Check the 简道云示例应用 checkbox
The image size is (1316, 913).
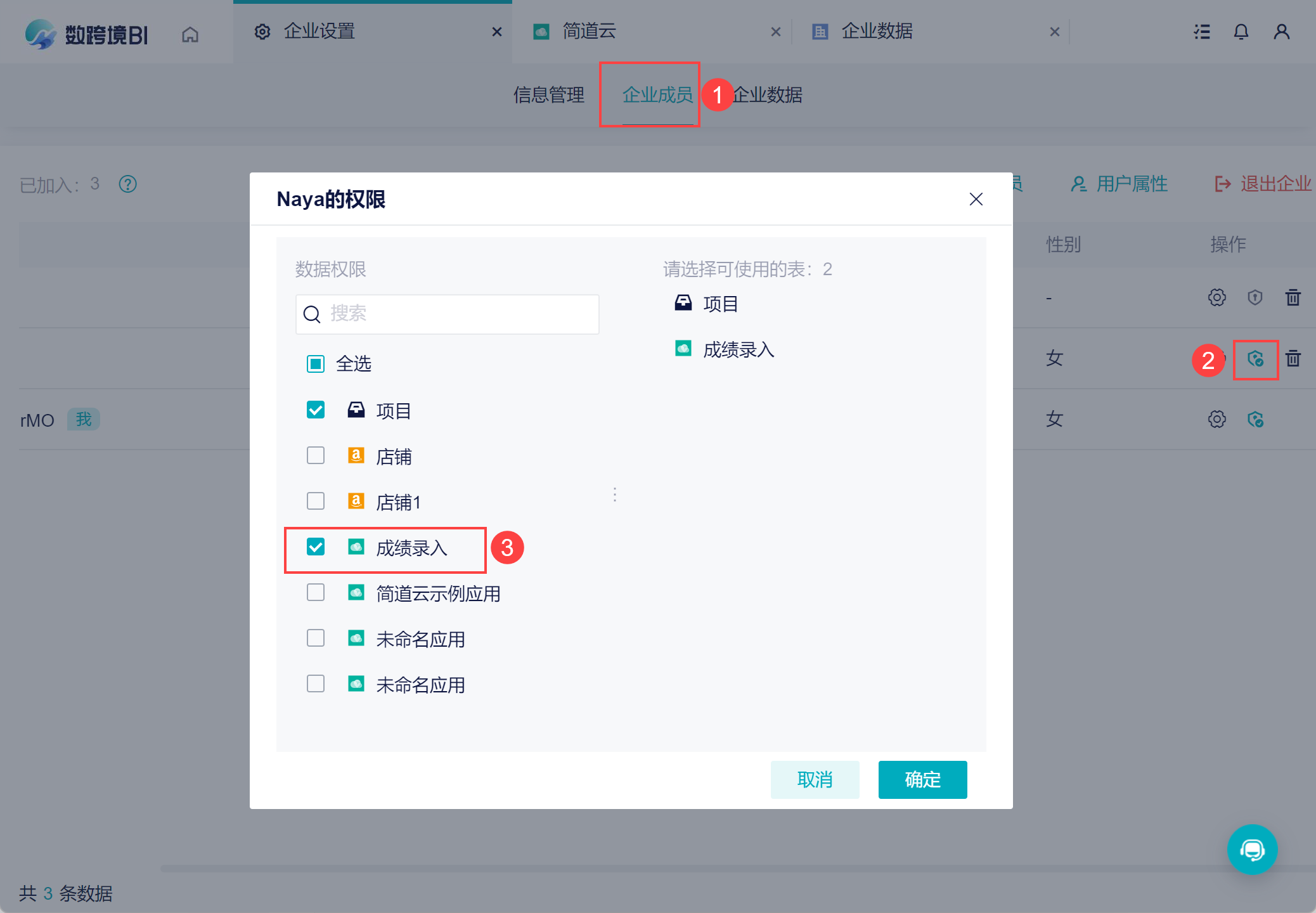[316, 593]
